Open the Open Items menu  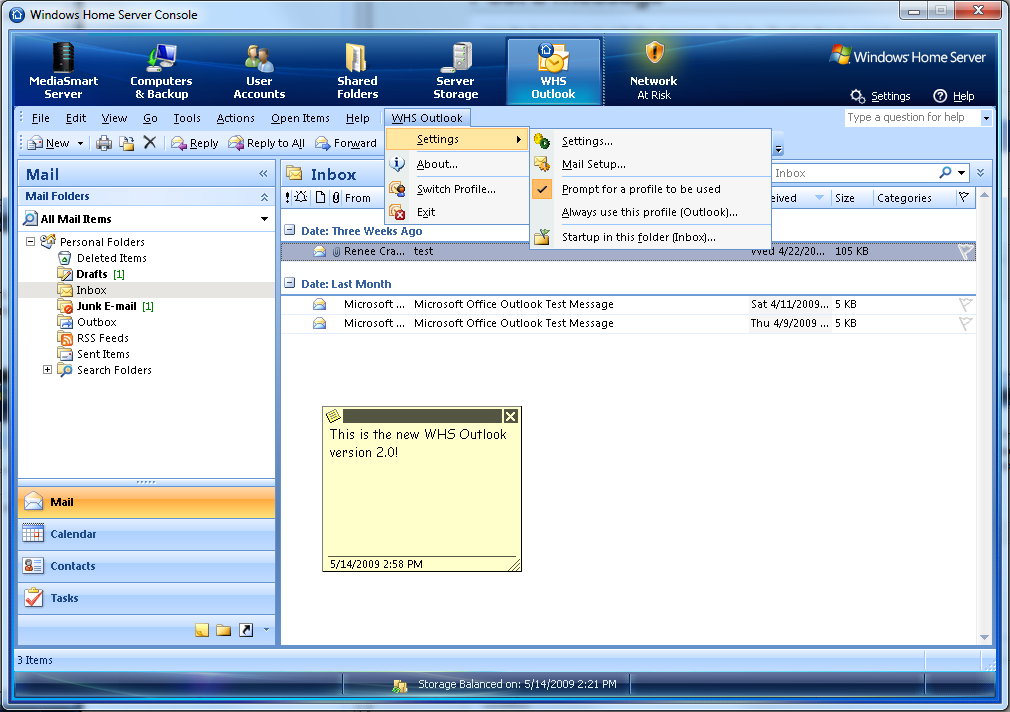(x=300, y=118)
